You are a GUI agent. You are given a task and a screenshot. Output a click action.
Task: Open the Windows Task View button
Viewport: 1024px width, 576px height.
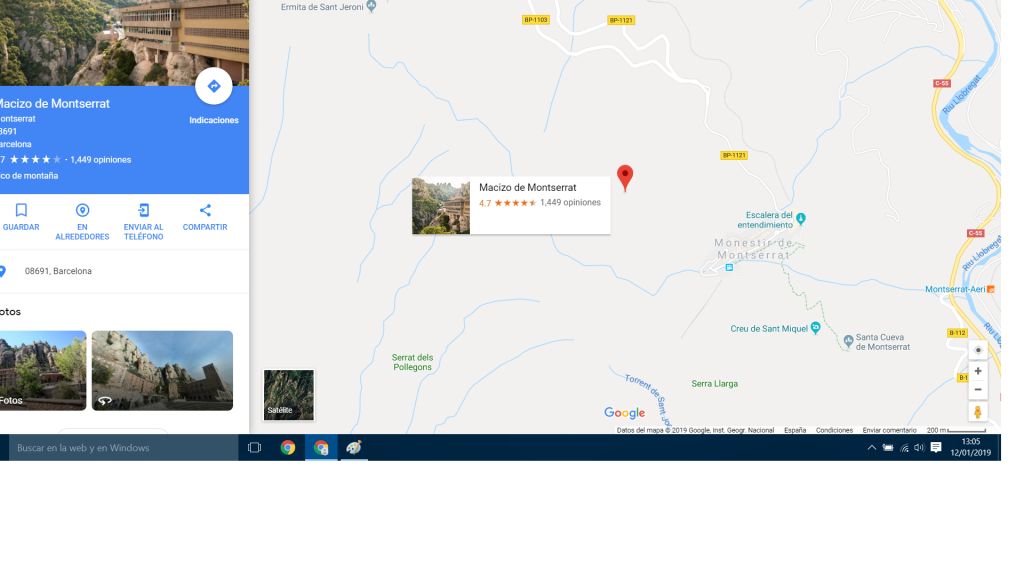pyautogui.click(x=254, y=448)
